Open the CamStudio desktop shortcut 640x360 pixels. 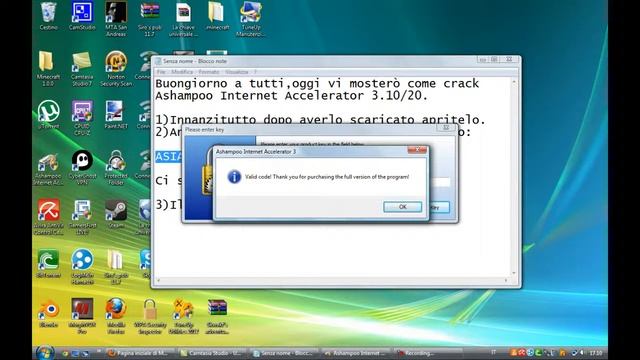[x=82, y=16]
